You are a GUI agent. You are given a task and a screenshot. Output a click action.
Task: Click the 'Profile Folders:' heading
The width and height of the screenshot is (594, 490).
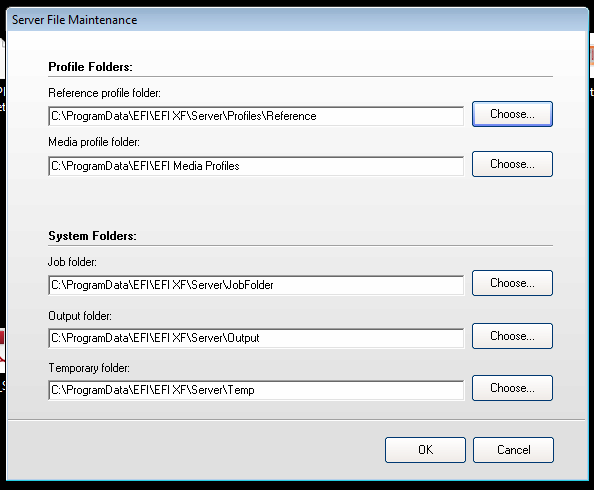pos(91,67)
